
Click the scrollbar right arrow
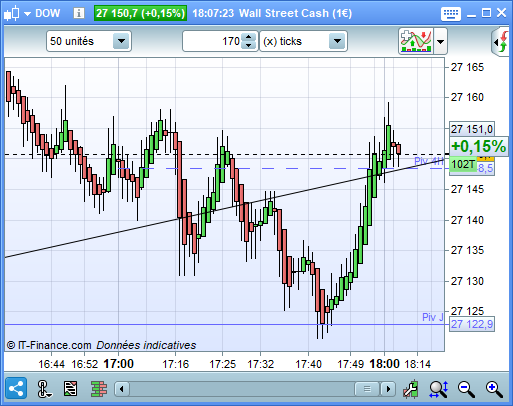pos(388,389)
